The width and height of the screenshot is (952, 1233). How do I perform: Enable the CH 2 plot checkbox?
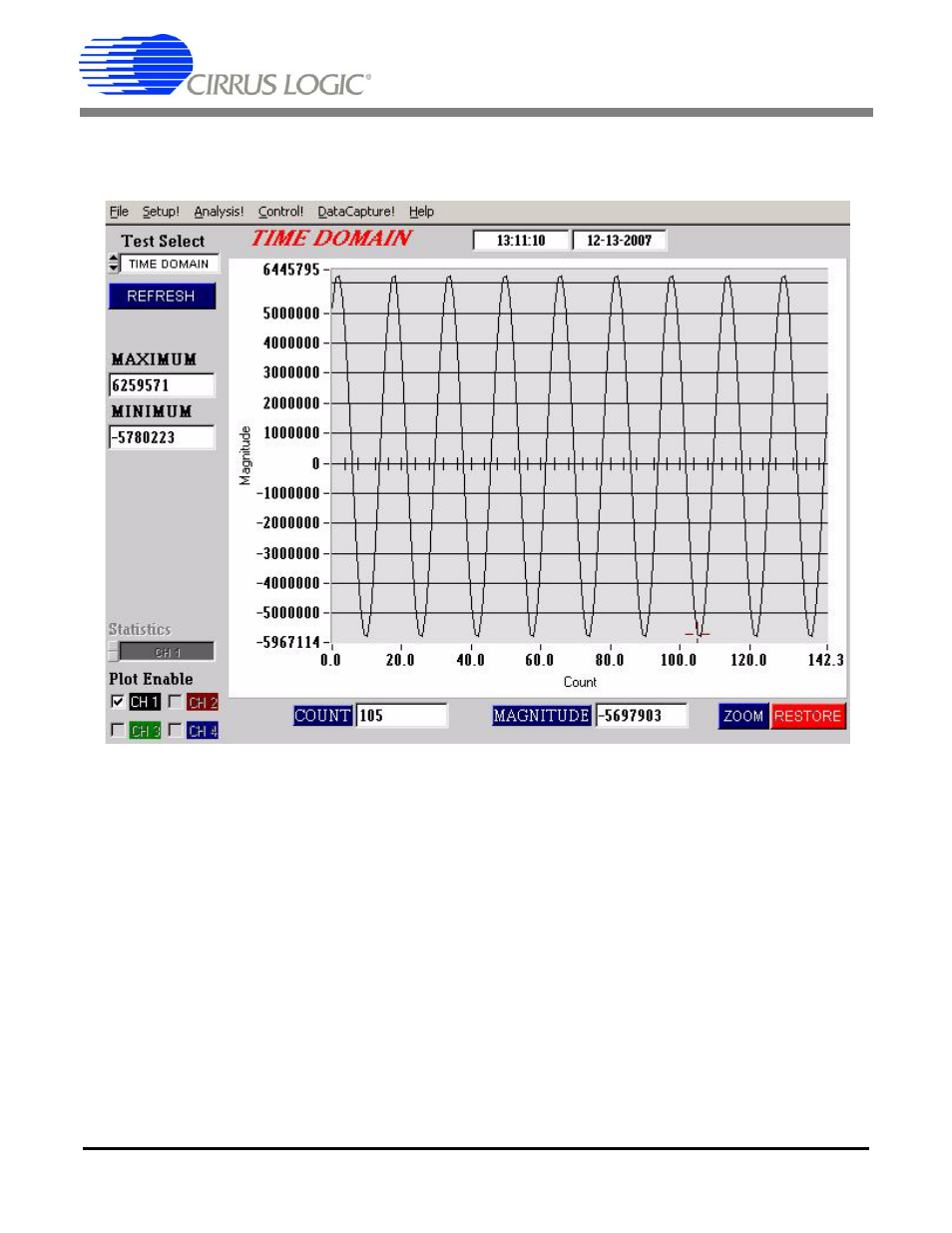point(175,702)
